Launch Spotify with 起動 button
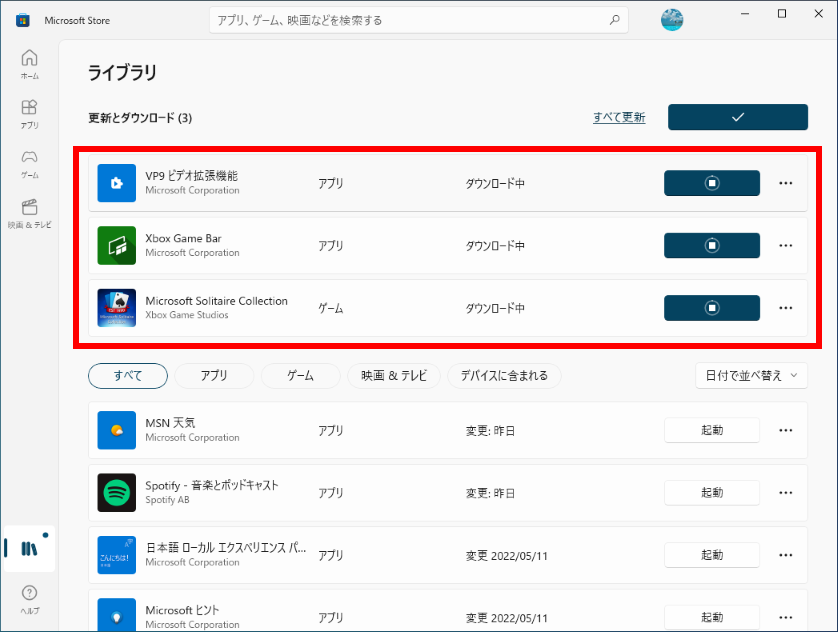838x632 pixels. pyautogui.click(x=712, y=493)
